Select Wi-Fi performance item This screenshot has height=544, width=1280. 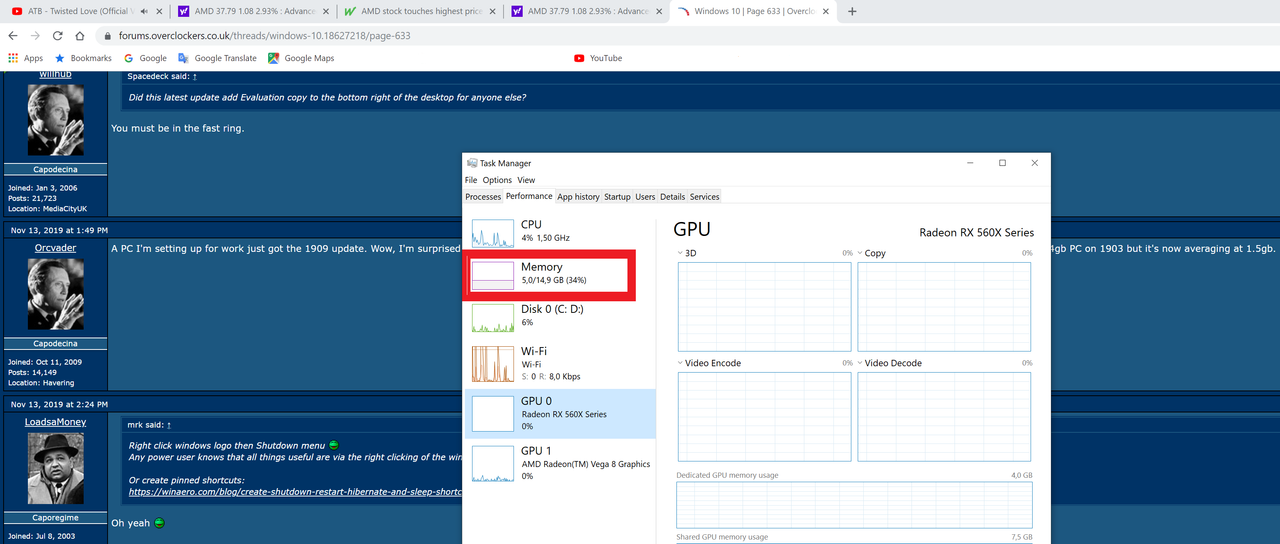pos(560,363)
